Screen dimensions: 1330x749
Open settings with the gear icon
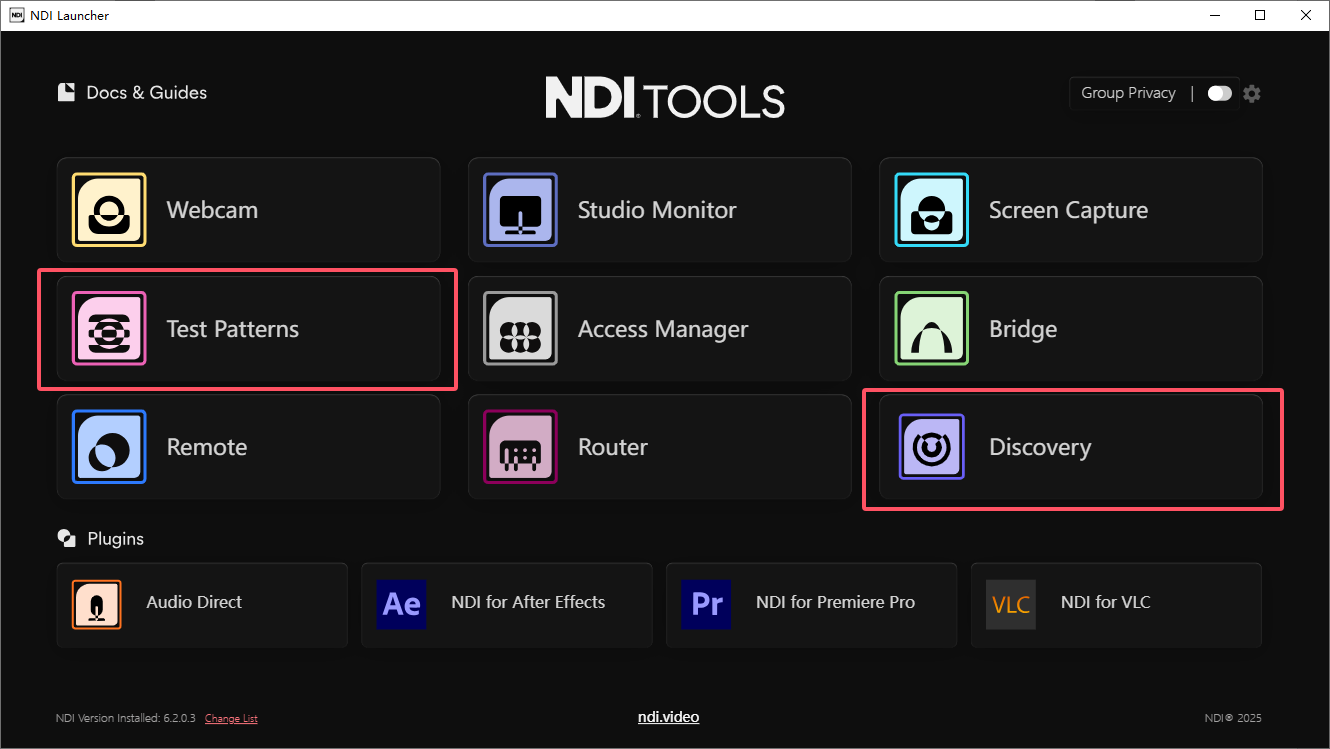pyautogui.click(x=1252, y=94)
